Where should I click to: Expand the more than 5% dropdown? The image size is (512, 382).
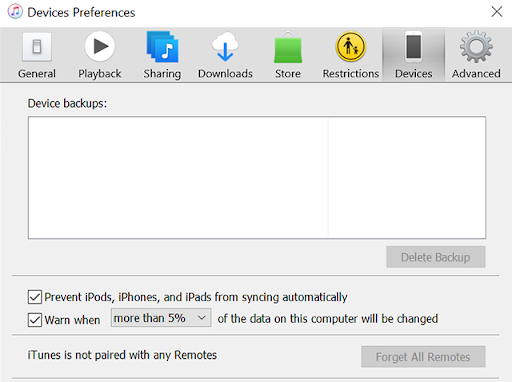coord(161,318)
